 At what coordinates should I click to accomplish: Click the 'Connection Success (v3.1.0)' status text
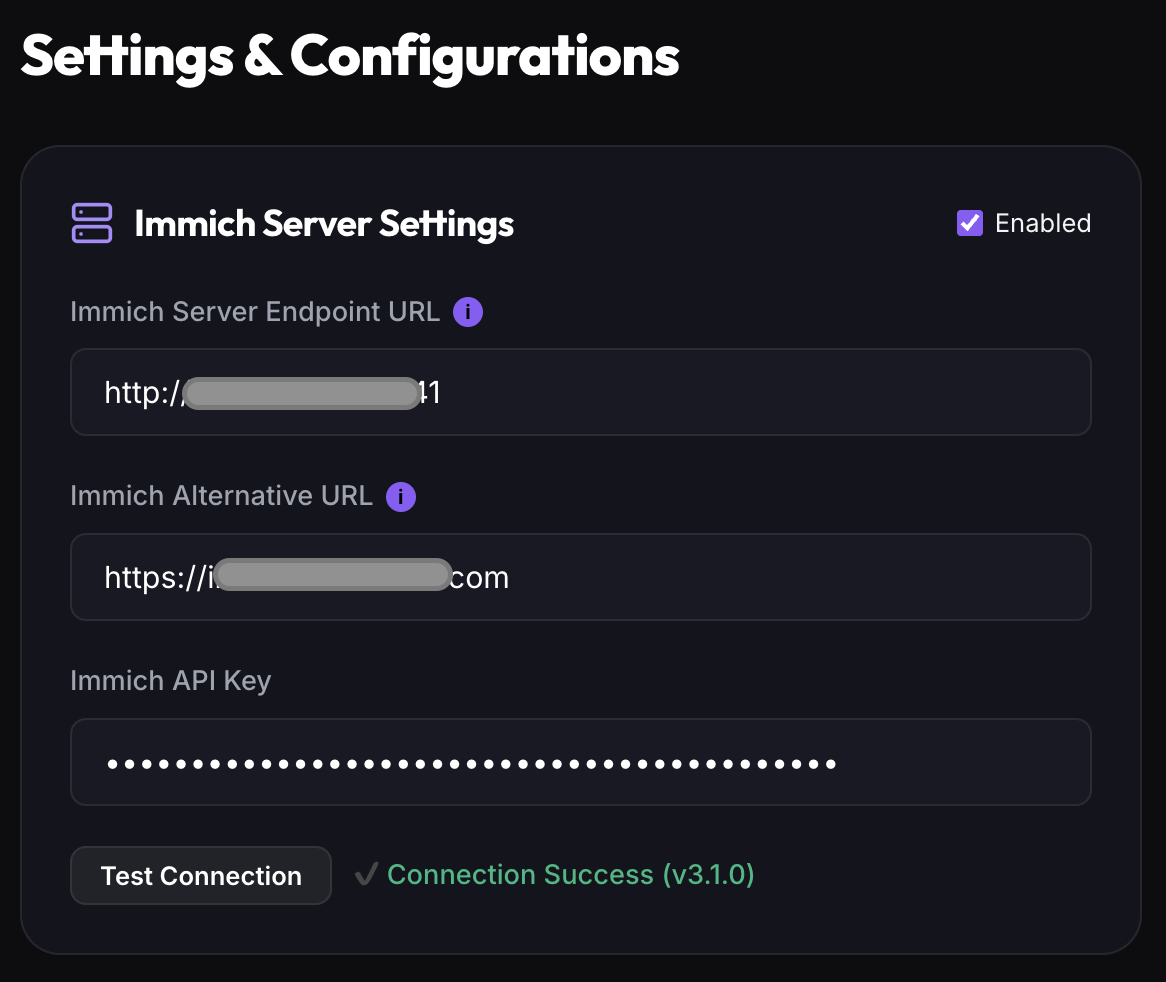pyautogui.click(x=570, y=875)
